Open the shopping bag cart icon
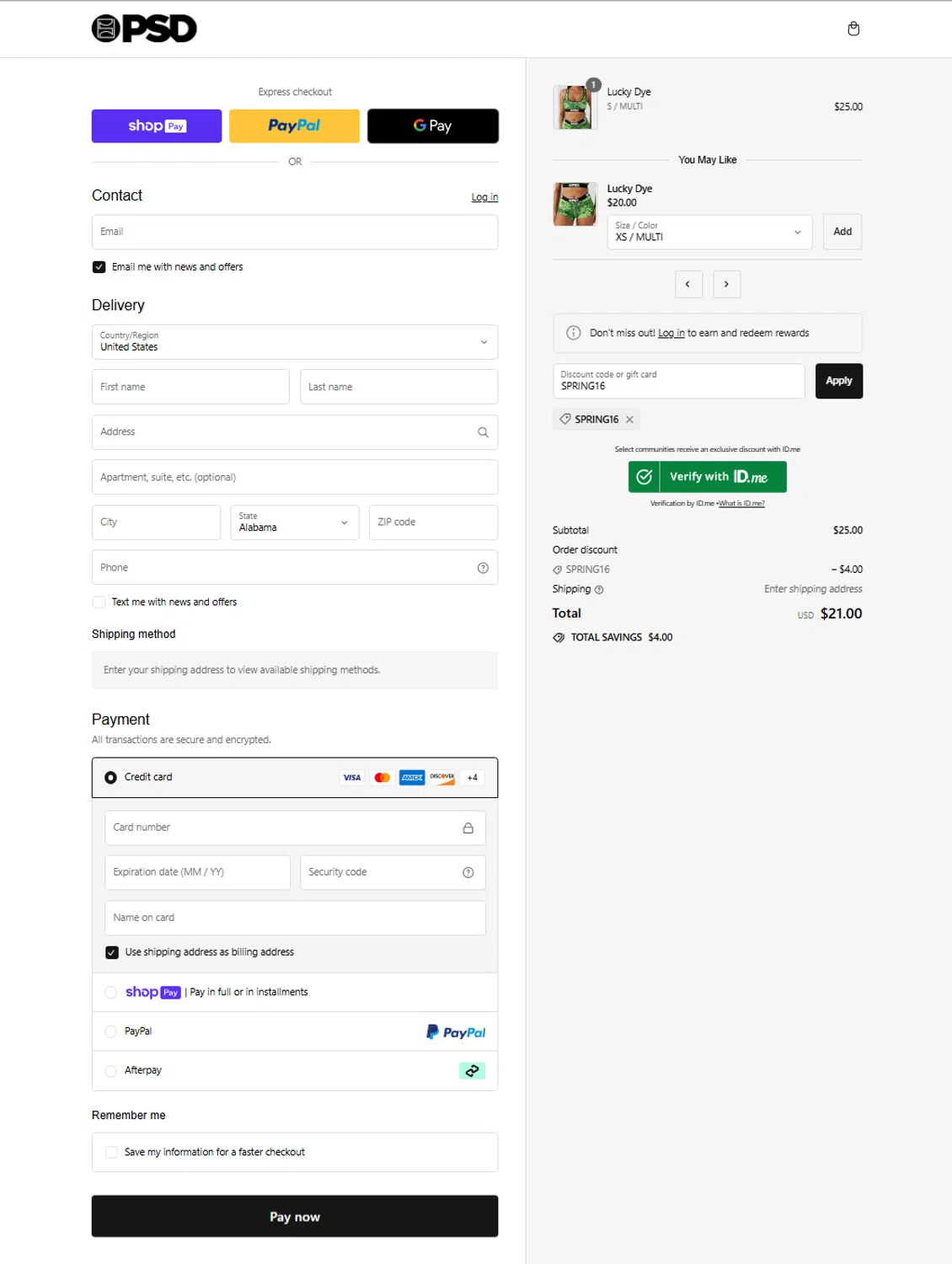 point(853,29)
